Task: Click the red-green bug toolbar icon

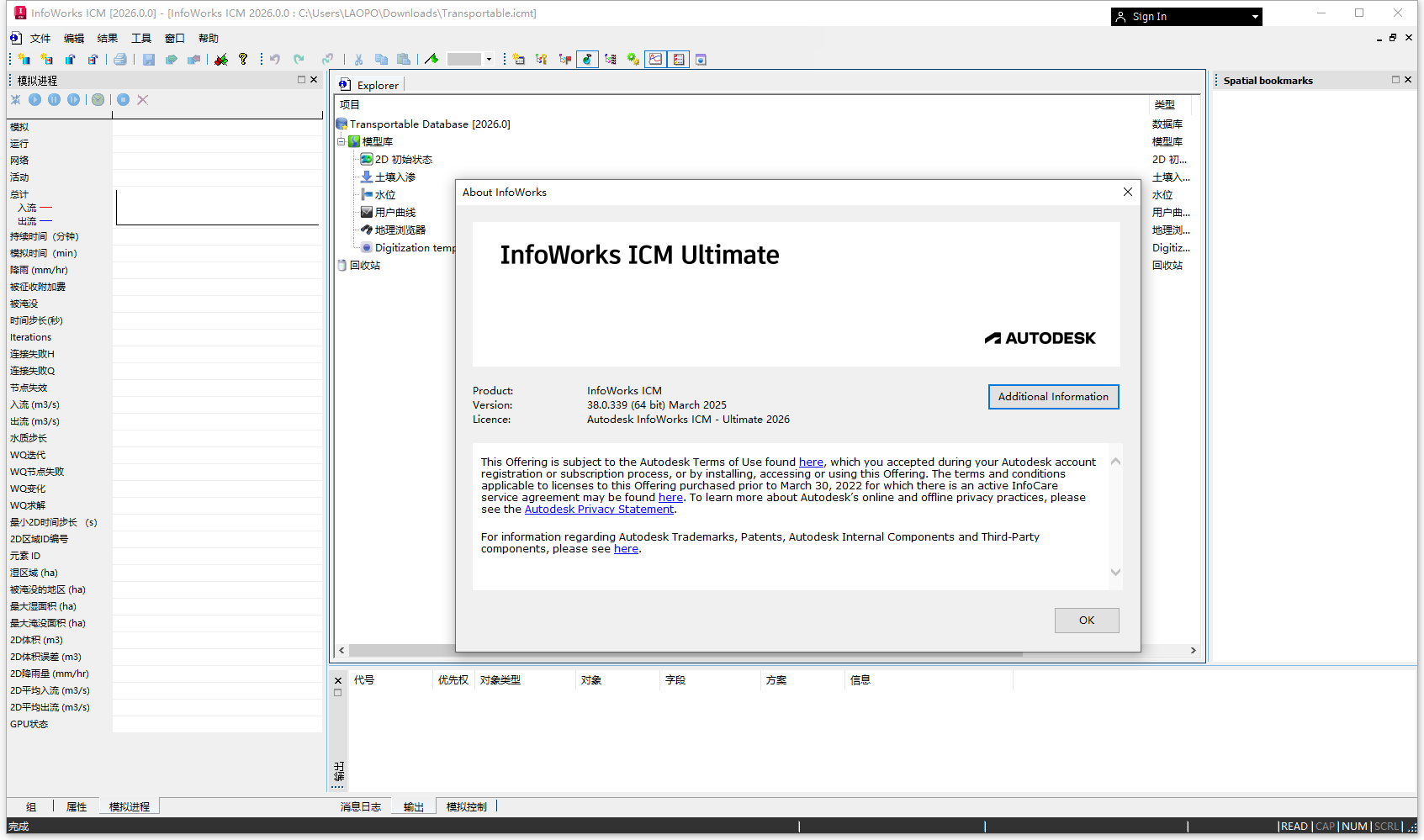Action: click(x=221, y=59)
